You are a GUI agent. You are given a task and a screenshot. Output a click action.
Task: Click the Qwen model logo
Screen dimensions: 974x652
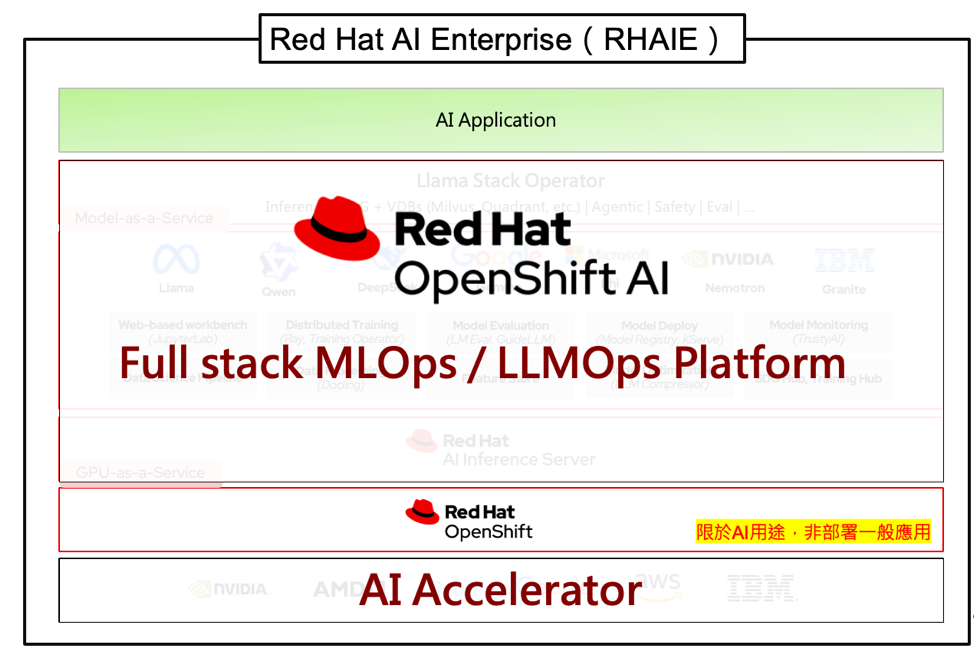[278, 264]
